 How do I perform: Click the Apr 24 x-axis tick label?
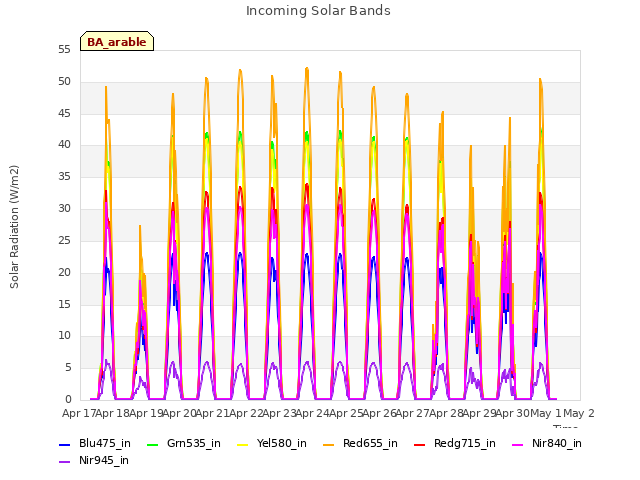tap(312, 413)
